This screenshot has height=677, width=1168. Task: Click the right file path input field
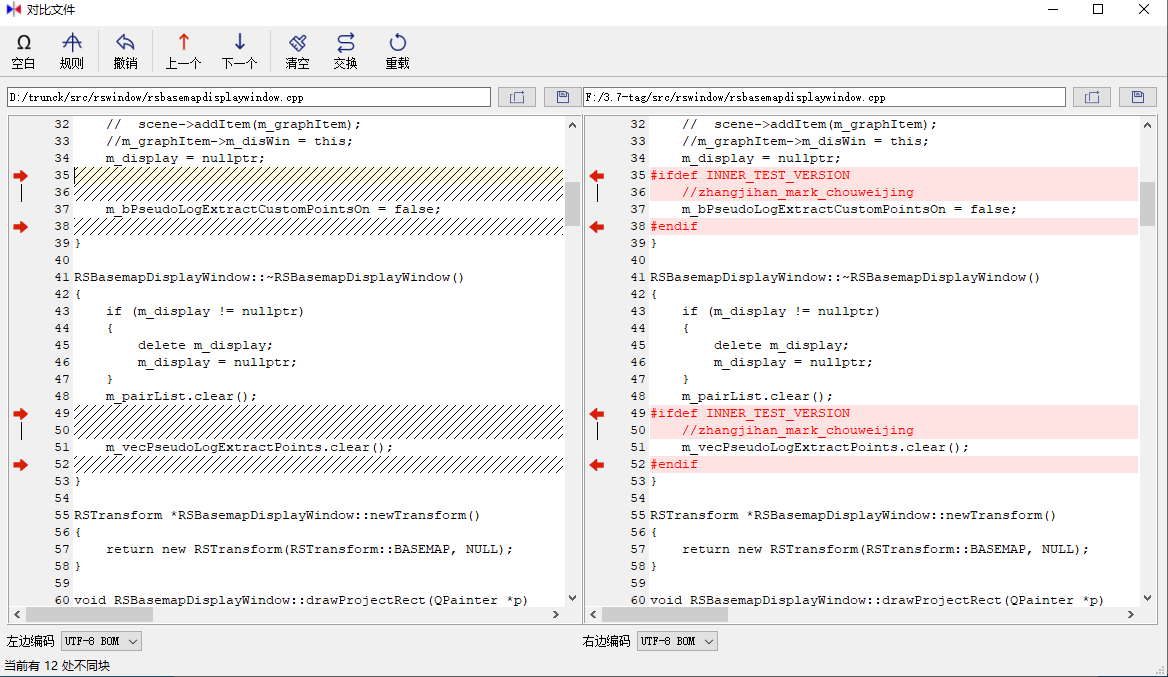coord(824,97)
